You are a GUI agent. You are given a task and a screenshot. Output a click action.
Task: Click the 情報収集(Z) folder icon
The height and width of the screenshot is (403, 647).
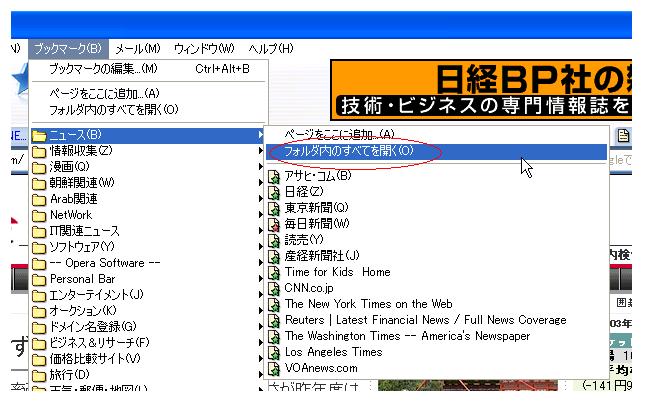point(39,152)
